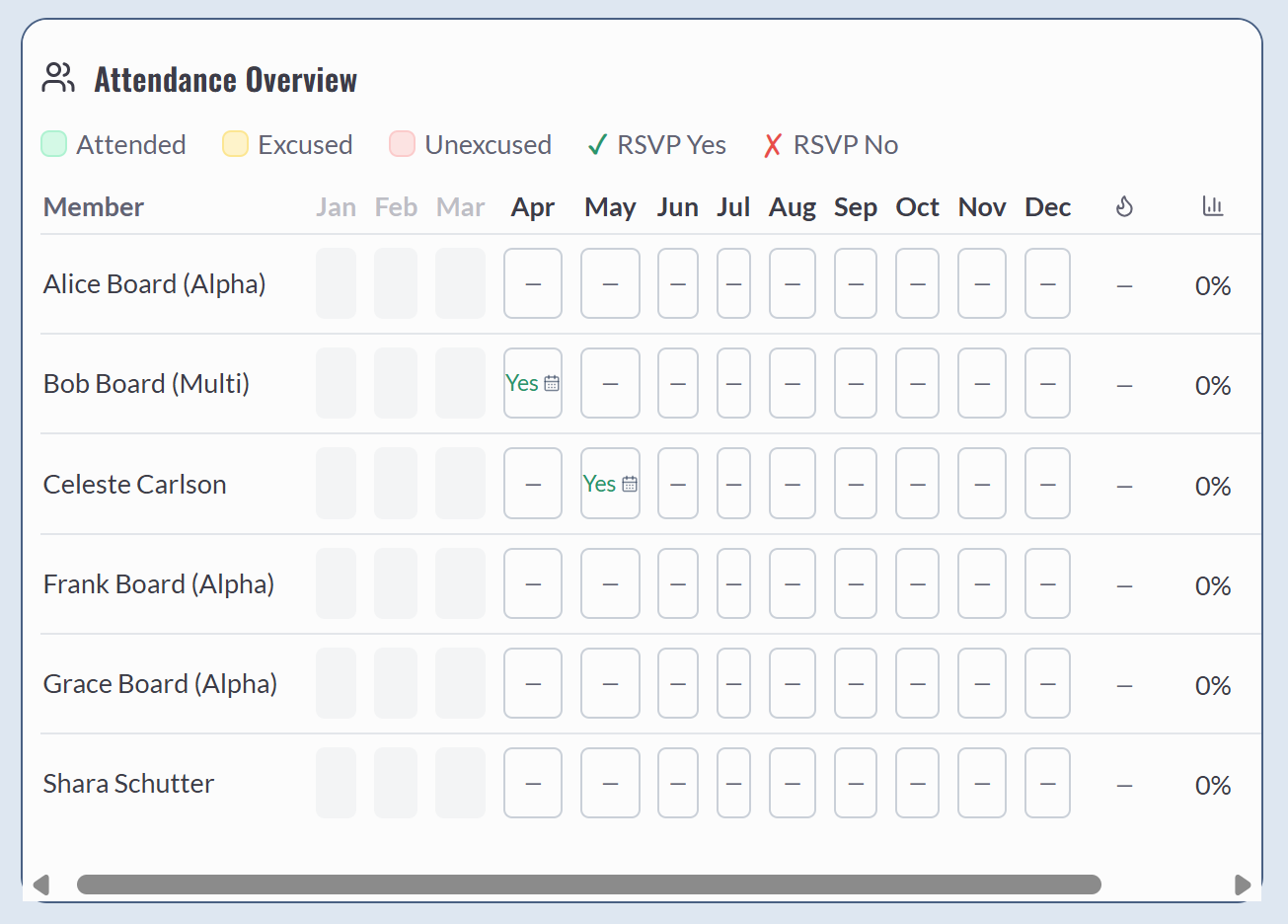The width and height of the screenshot is (1288, 924).
Task: Click the Oct column header
Action: pos(918,207)
